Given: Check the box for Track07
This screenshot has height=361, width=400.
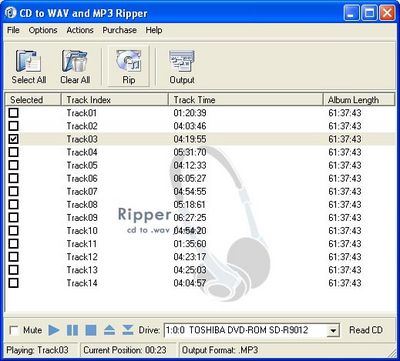Looking at the screenshot, I should (14, 191).
